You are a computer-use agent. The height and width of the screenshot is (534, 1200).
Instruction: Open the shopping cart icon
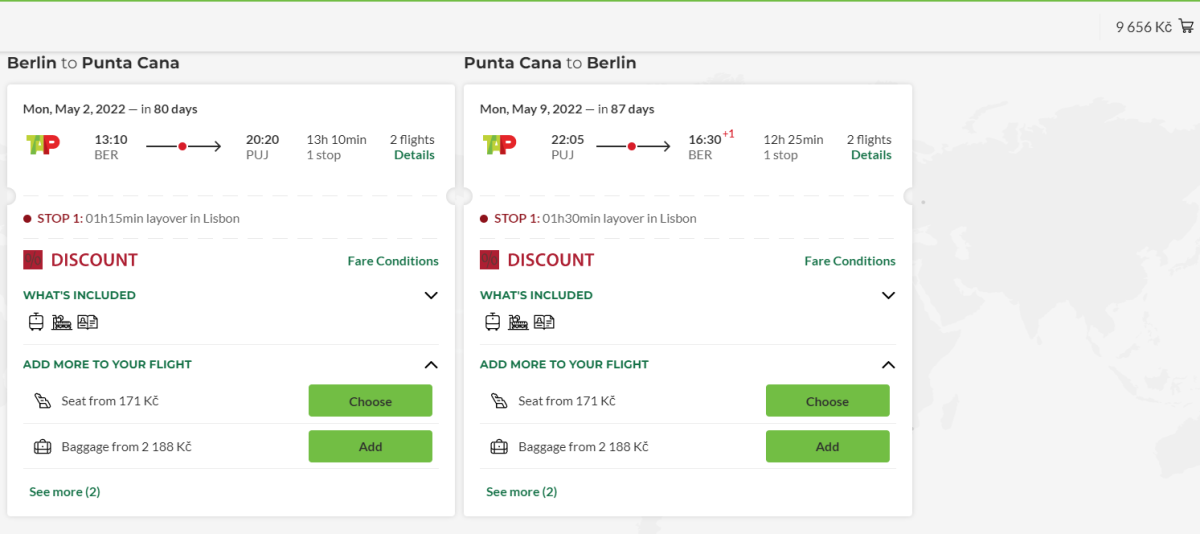pos(1186,26)
